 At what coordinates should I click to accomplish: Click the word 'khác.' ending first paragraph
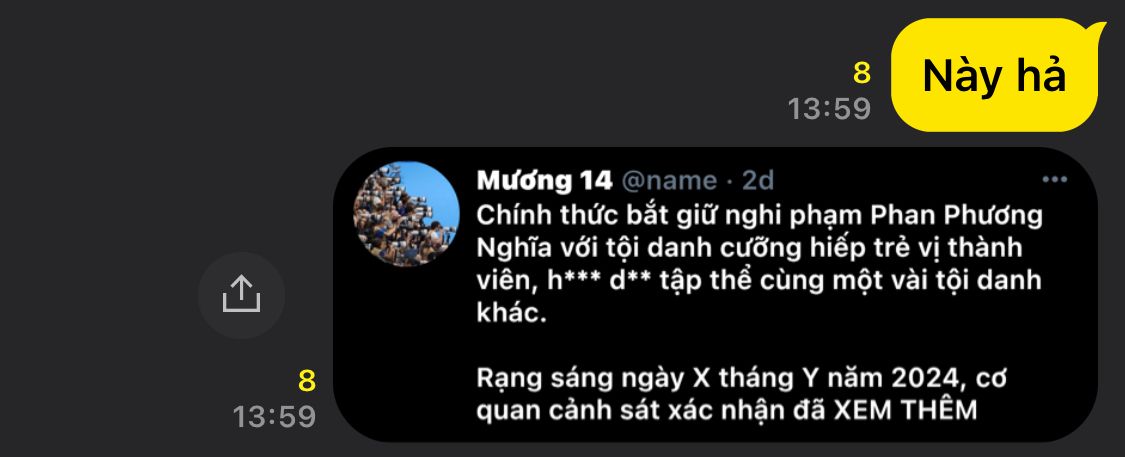[512, 314]
